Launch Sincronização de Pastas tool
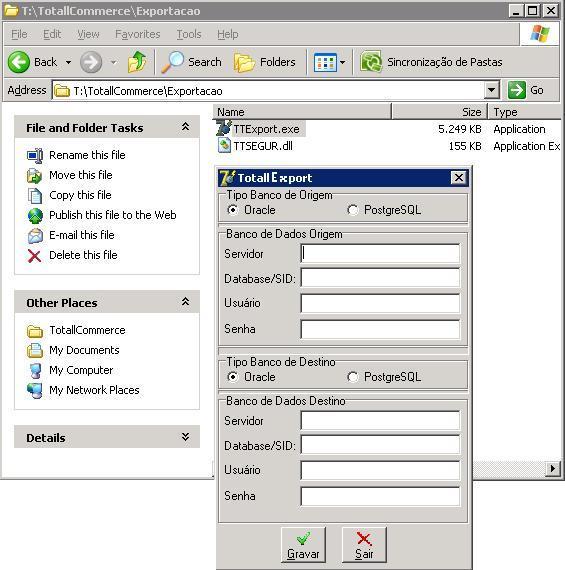Screen dimensions: 565x570 (431, 62)
